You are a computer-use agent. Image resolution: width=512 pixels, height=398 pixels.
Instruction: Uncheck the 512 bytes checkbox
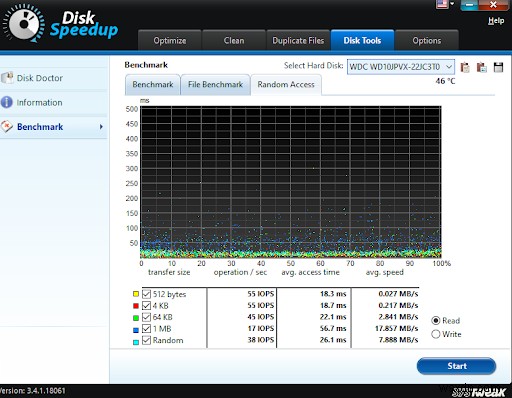[146, 294]
